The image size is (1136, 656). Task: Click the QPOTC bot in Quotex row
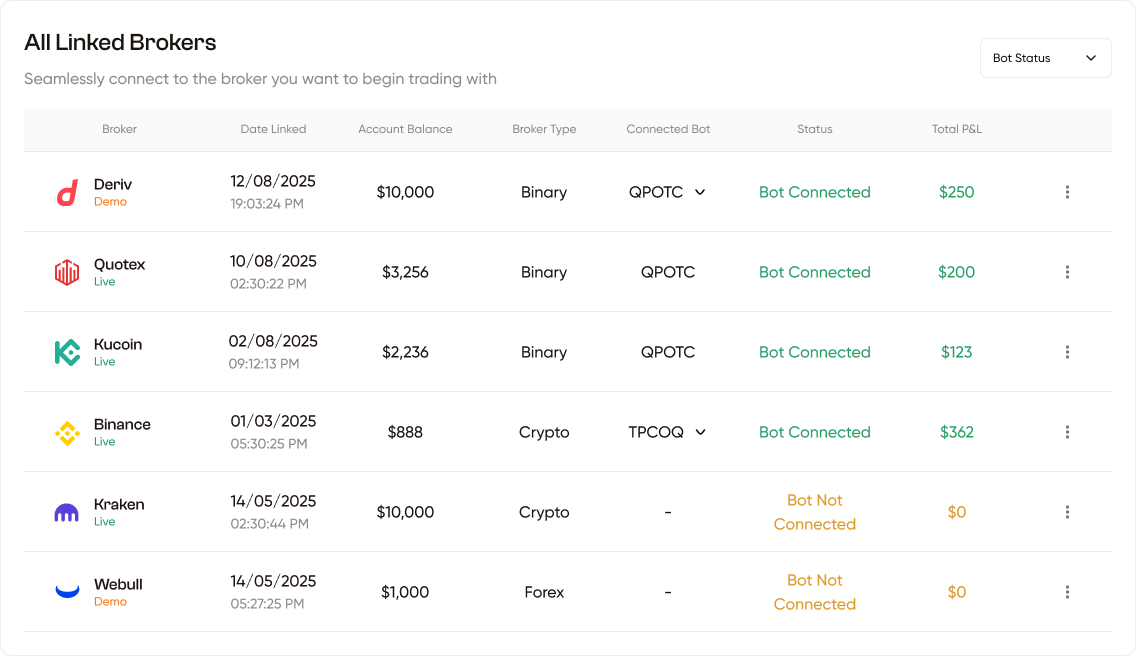click(668, 273)
